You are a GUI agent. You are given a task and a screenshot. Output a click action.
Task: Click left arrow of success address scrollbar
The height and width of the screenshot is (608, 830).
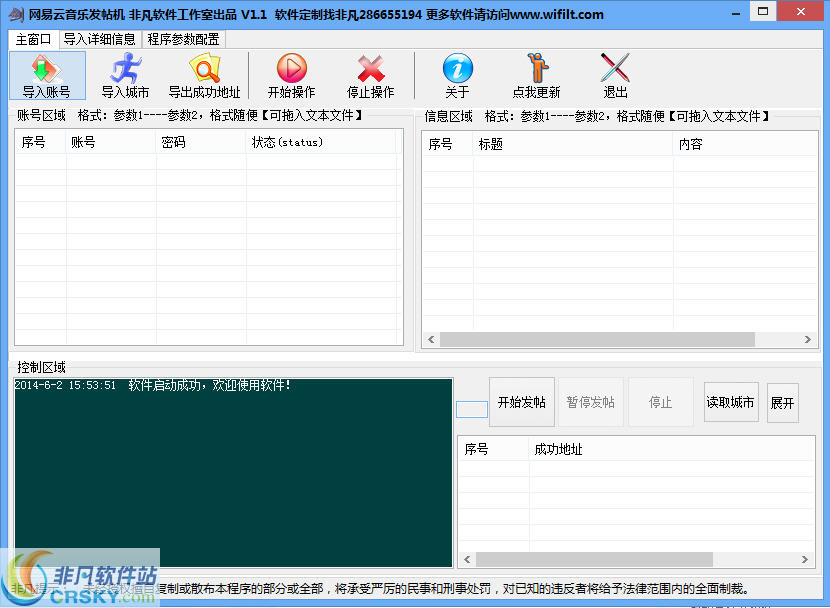(x=467, y=559)
